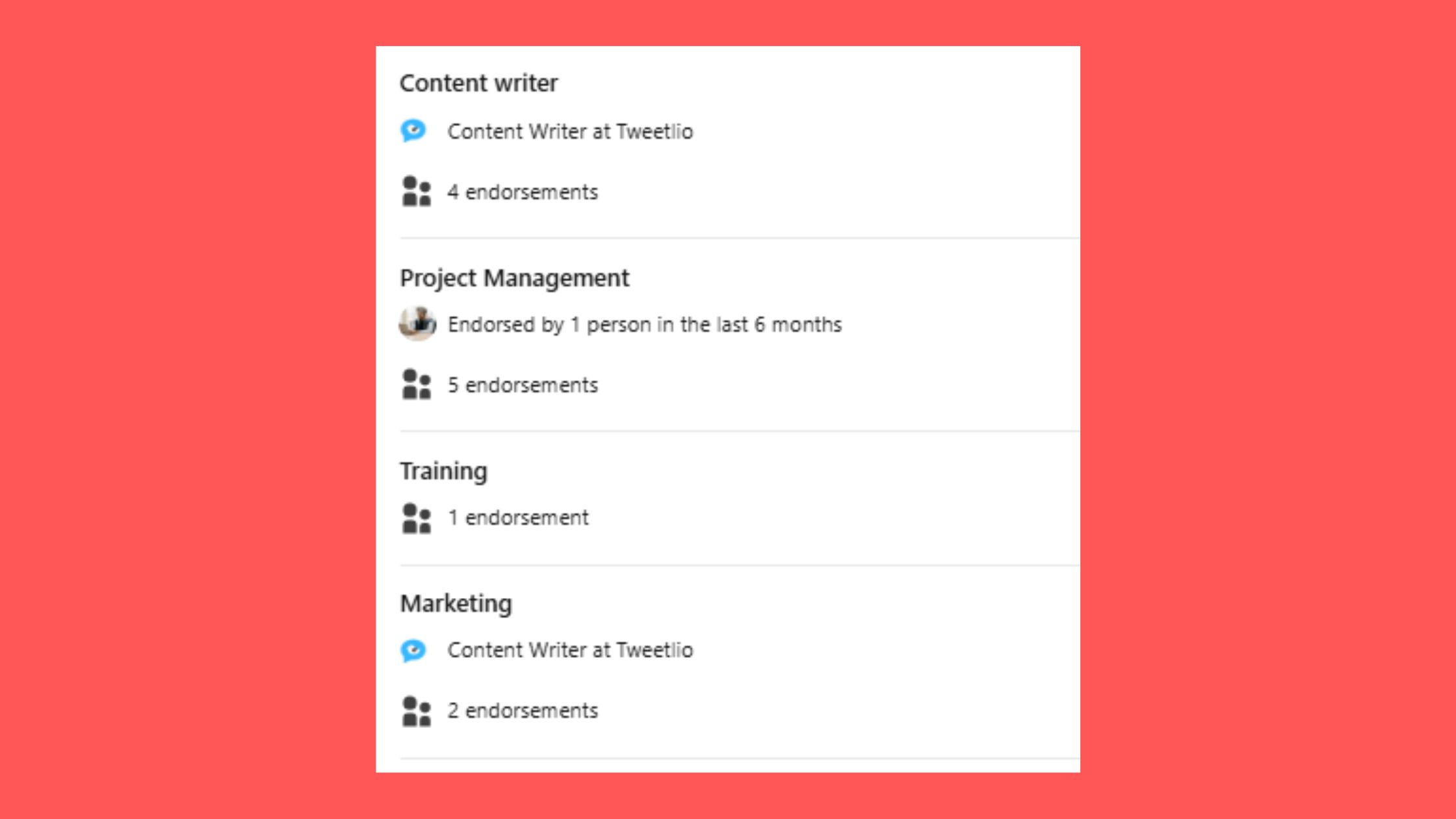Select the people icon under Training skill
The width and height of the screenshot is (1456, 819).
tap(417, 517)
